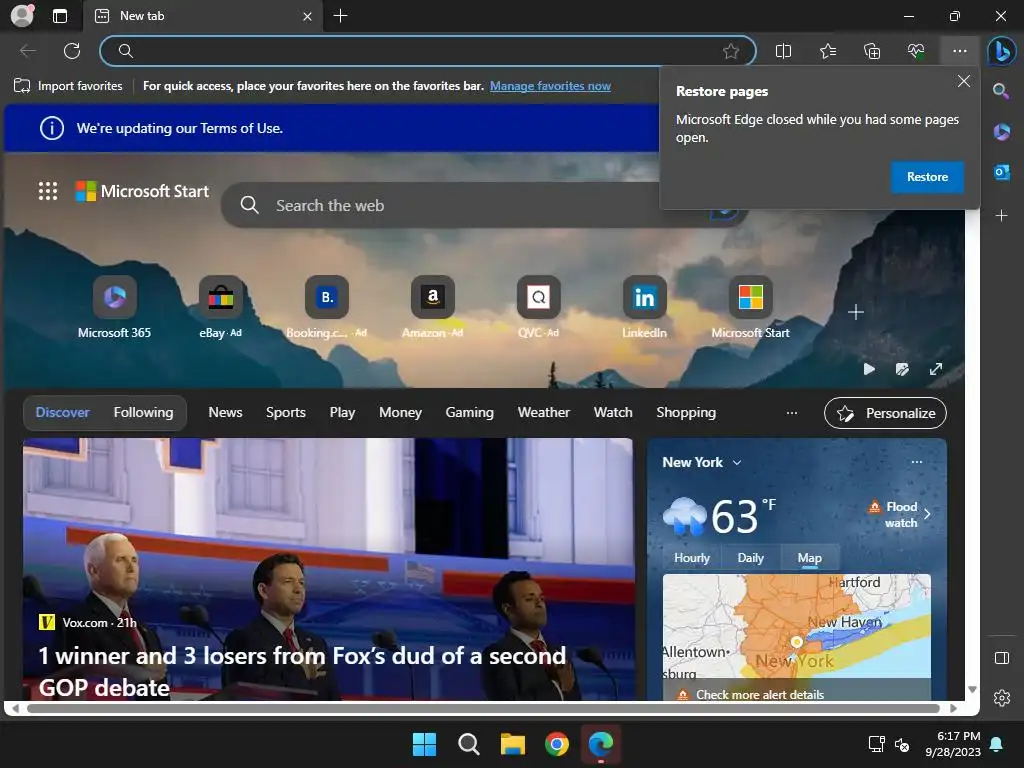Screen dimensions: 1024x768
Task: Switch to the Following tab
Action: coord(143,412)
